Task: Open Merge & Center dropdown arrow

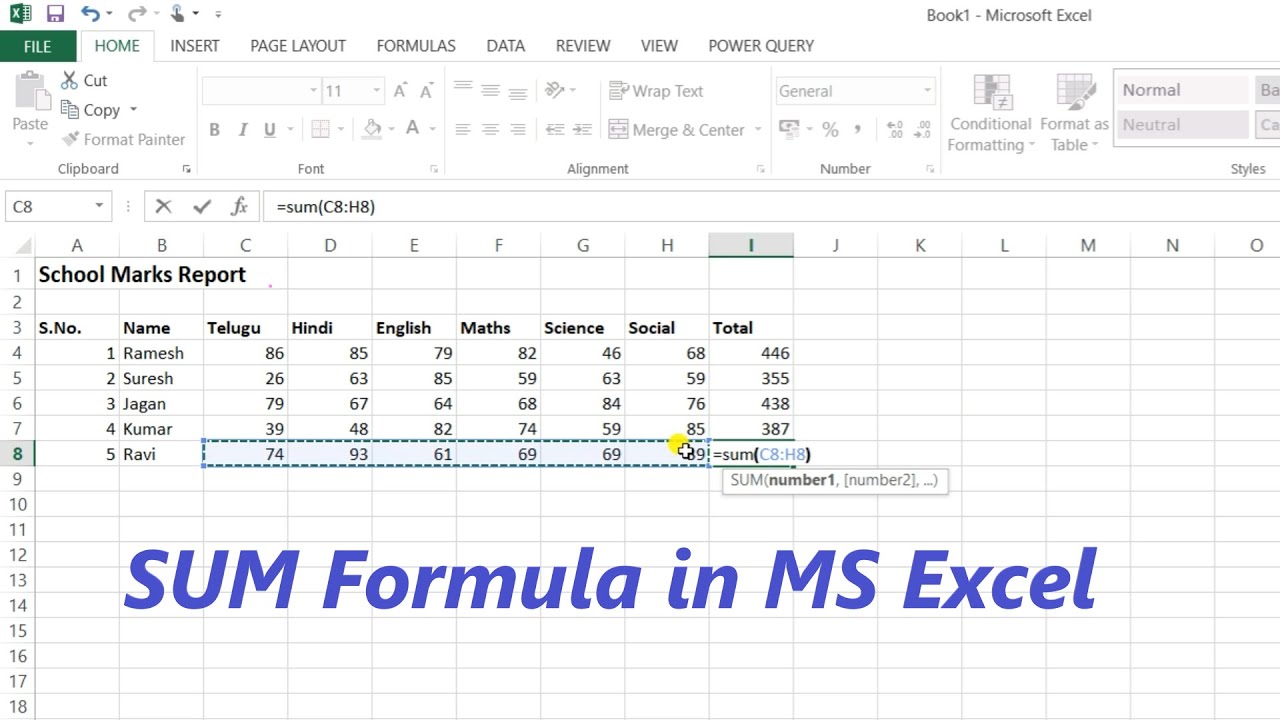Action: [x=757, y=130]
